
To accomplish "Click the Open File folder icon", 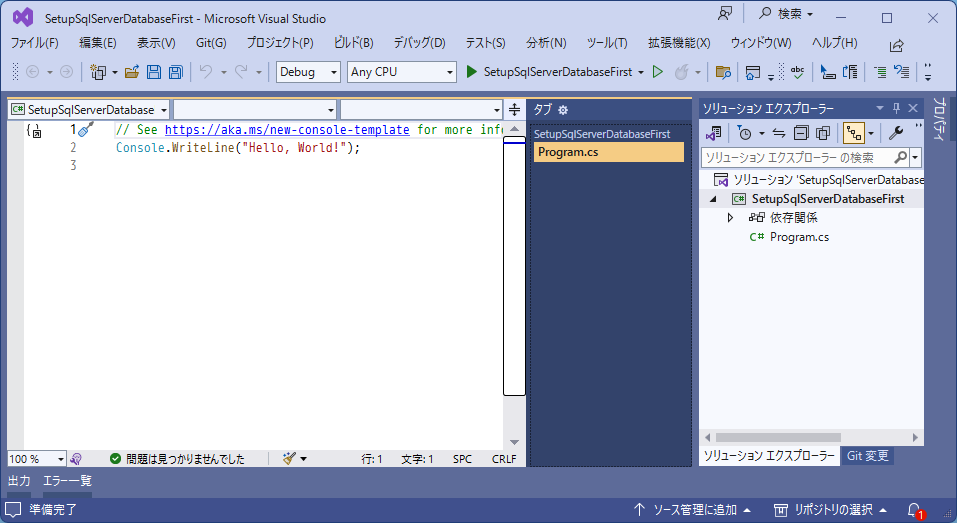I will tap(132, 72).
